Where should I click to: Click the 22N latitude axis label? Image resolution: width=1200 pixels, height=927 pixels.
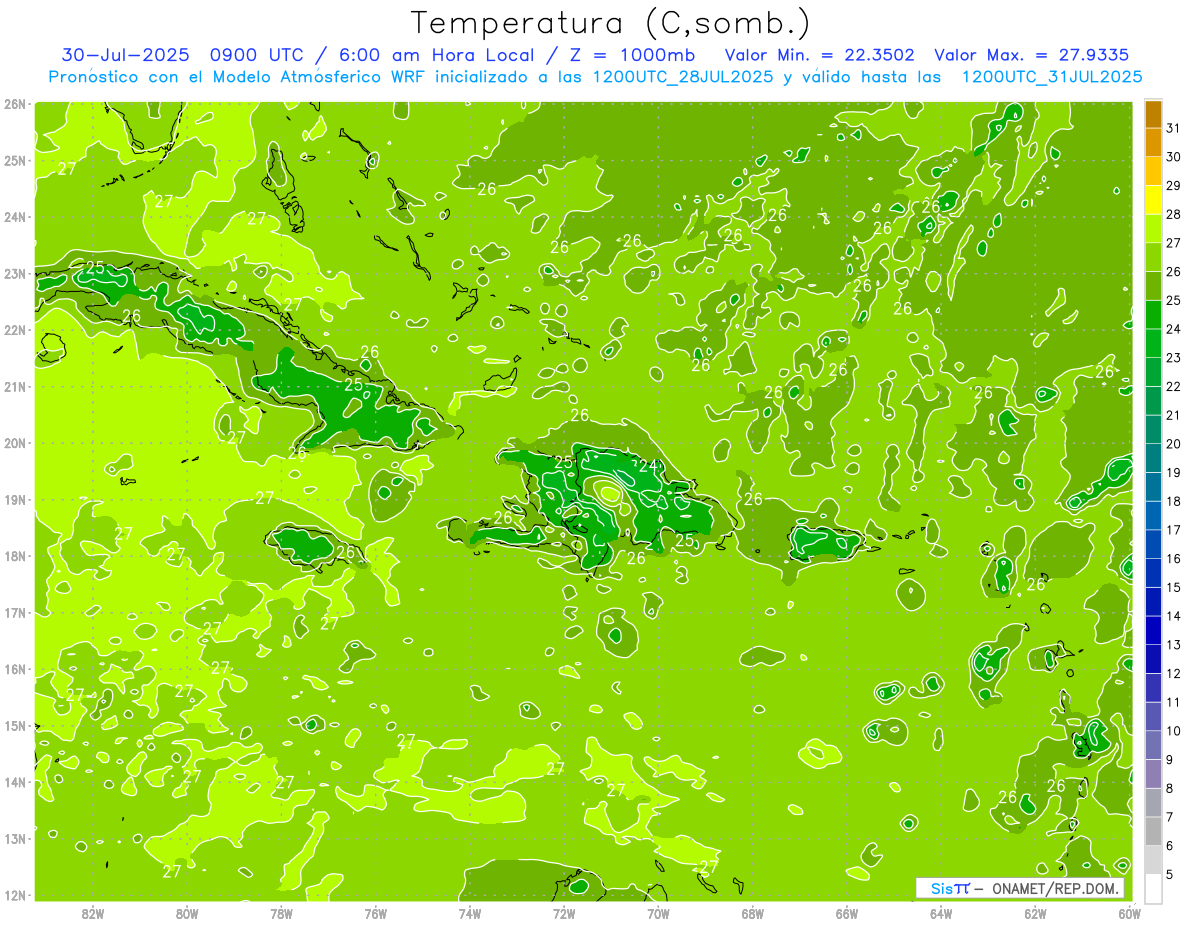pyautogui.click(x=15, y=330)
